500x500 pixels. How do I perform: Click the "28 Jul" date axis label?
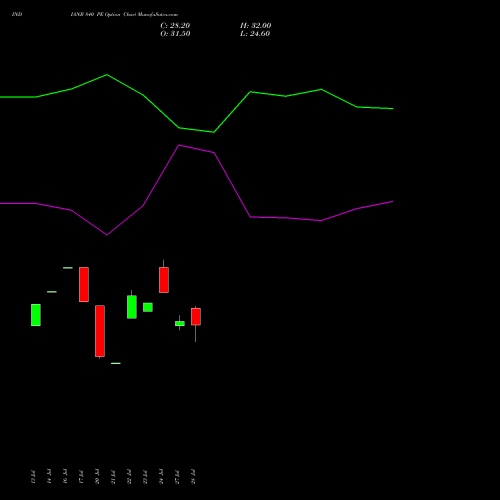pos(193,477)
